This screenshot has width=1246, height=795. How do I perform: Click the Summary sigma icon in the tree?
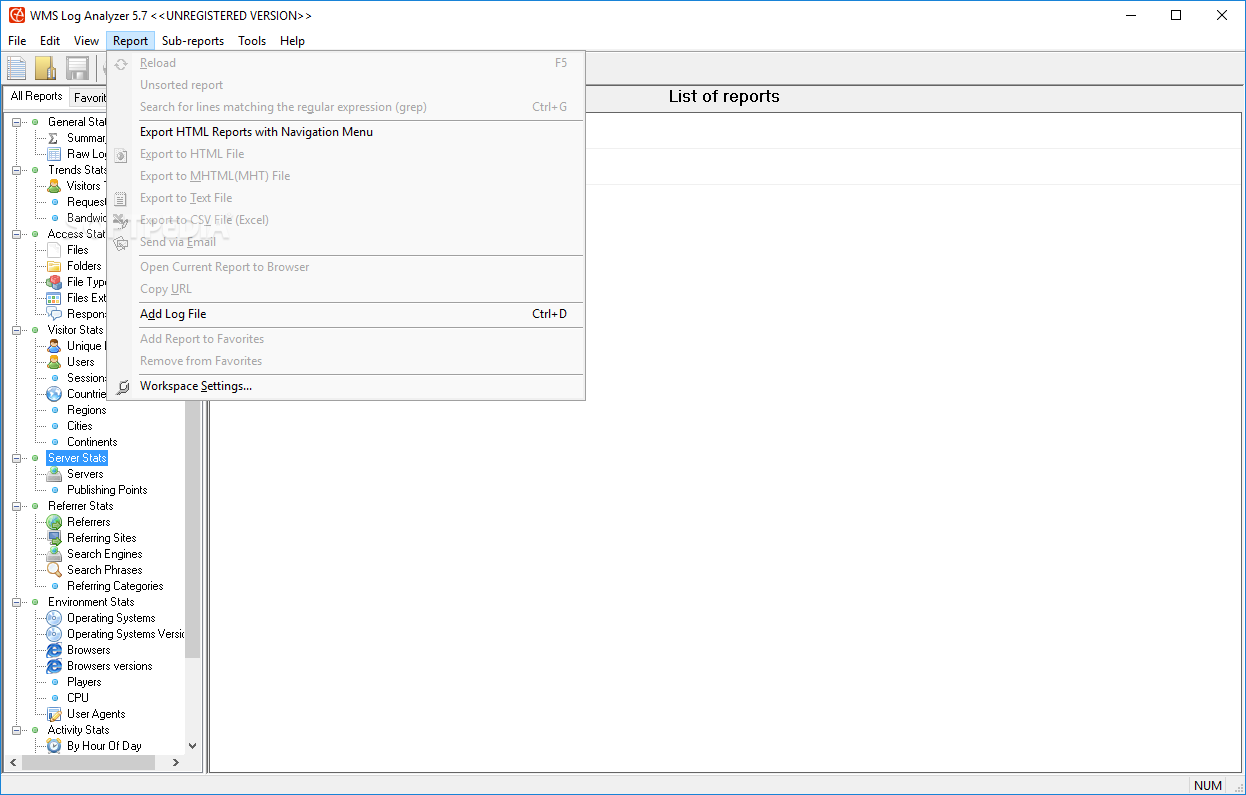[x=54, y=138]
